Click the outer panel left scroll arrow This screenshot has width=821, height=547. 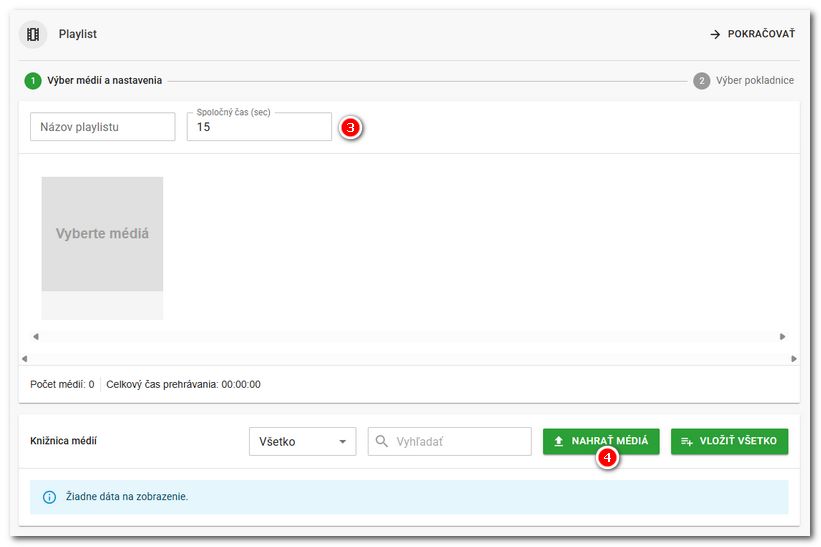tap(24, 358)
